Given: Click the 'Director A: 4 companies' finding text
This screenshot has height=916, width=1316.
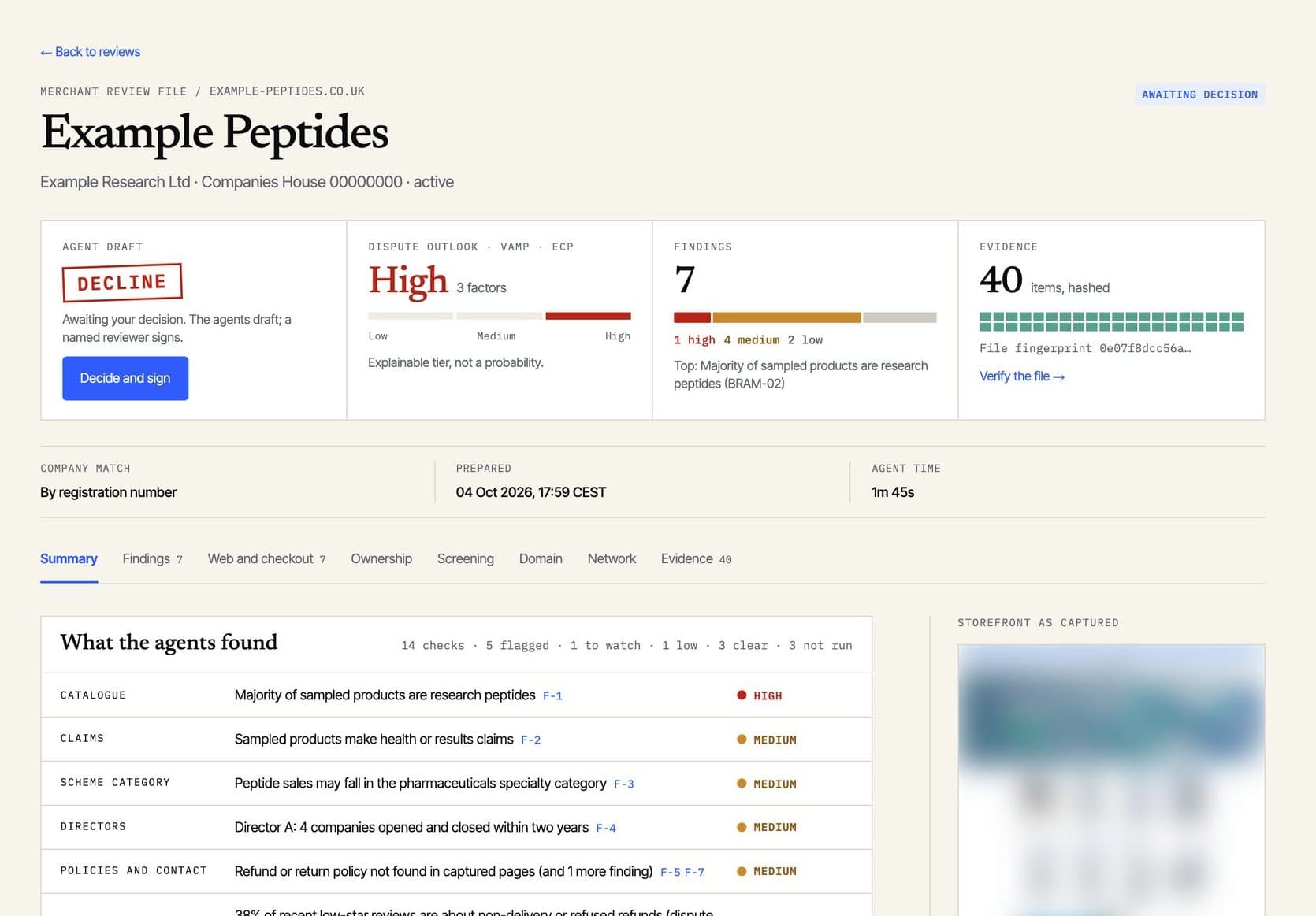Looking at the screenshot, I should click(x=411, y=827).
